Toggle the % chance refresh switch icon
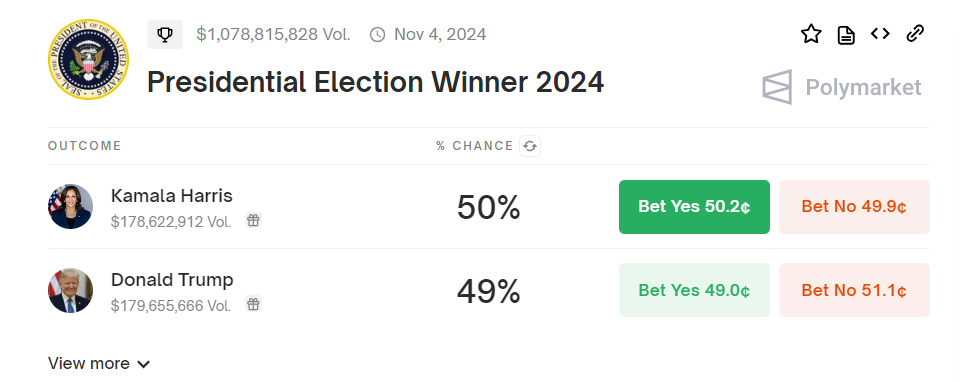The width and height of the screenshot is (960, 382). (530, 146)
